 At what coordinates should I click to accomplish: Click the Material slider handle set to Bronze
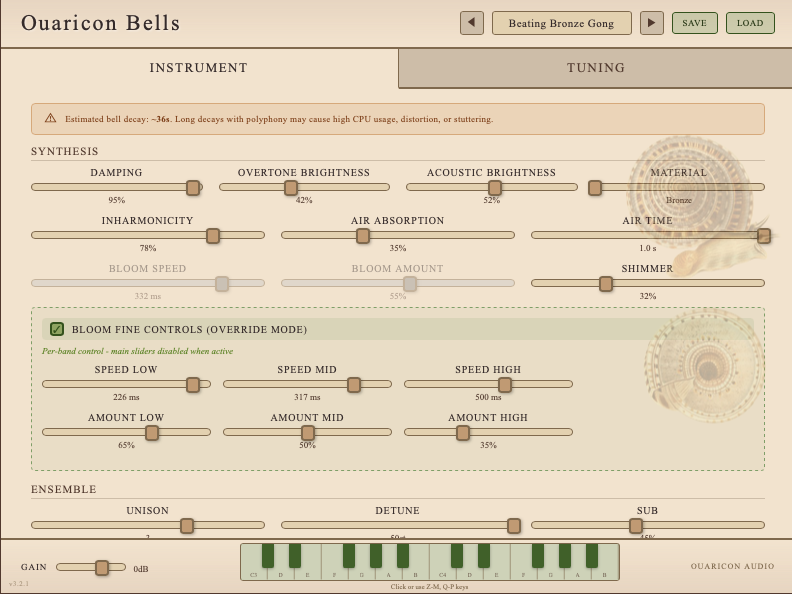point(595,187)
